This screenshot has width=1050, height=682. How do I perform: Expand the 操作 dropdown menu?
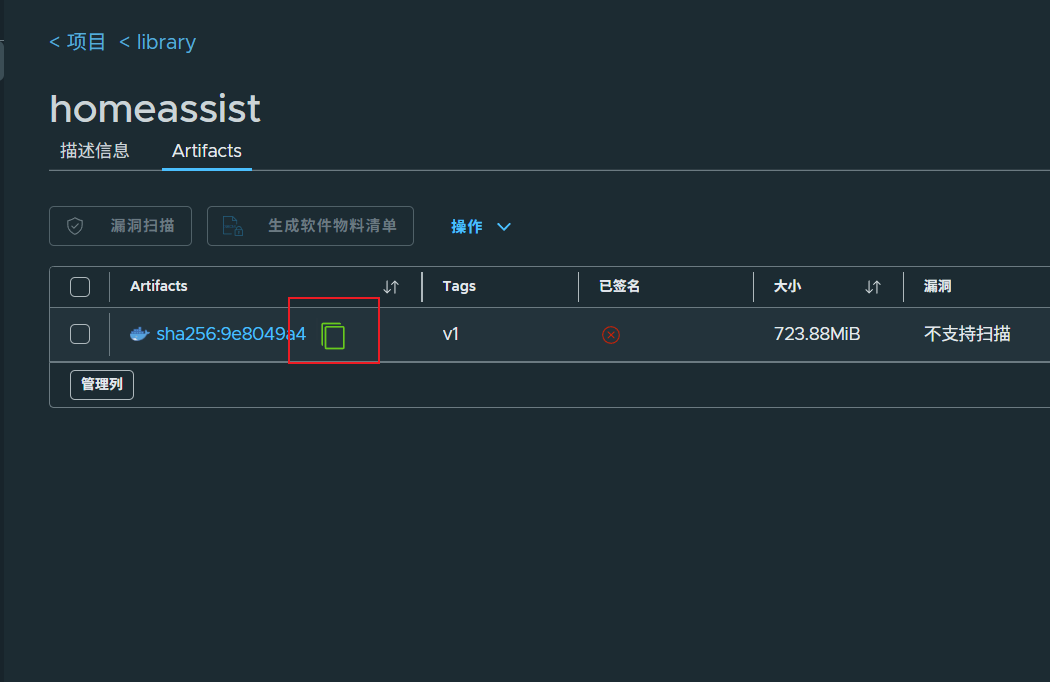[x=481, y=226]
